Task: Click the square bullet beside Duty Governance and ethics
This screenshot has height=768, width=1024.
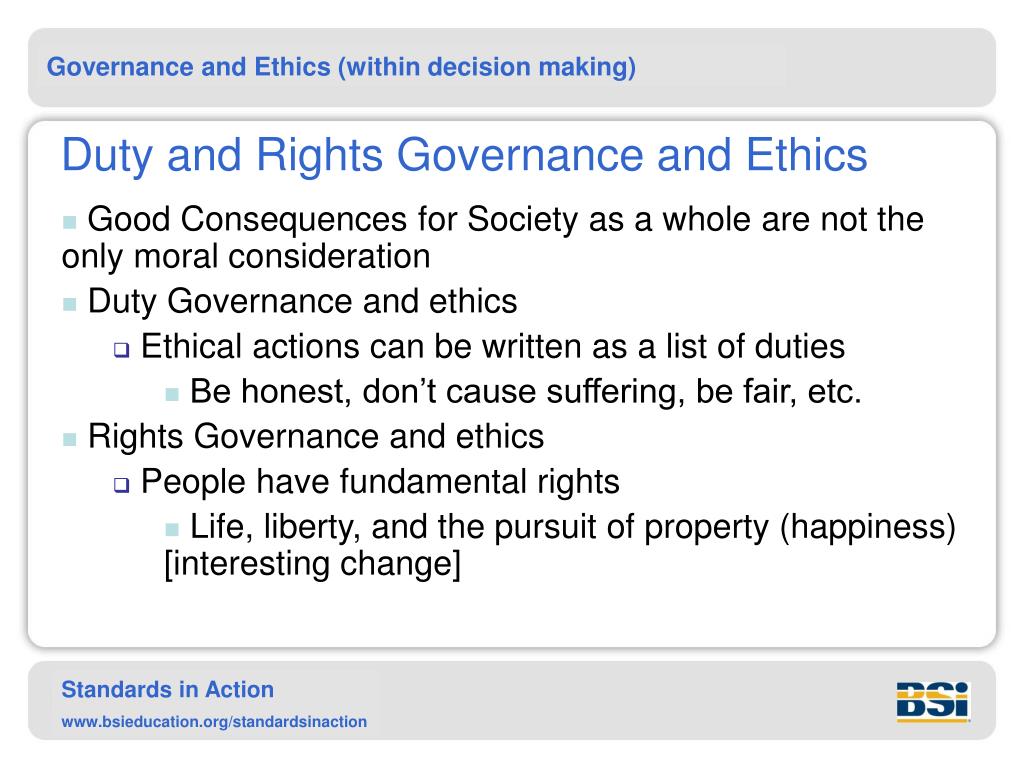Action: (x=70, y=304)
